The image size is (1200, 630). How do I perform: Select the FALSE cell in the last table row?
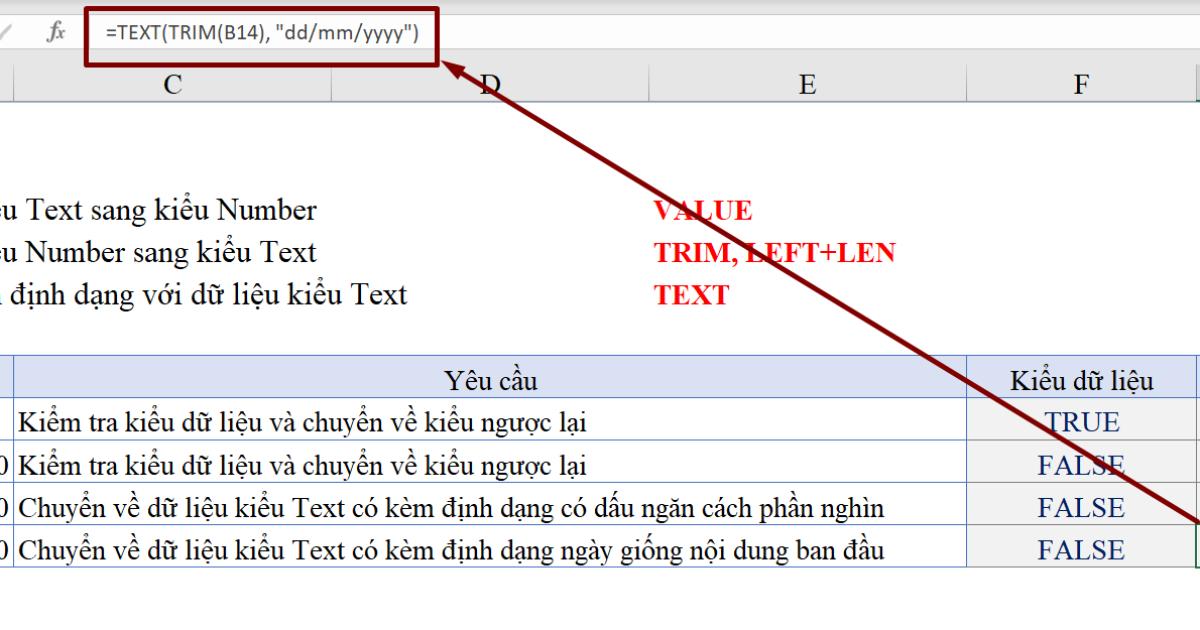[x=1081, y=550]
